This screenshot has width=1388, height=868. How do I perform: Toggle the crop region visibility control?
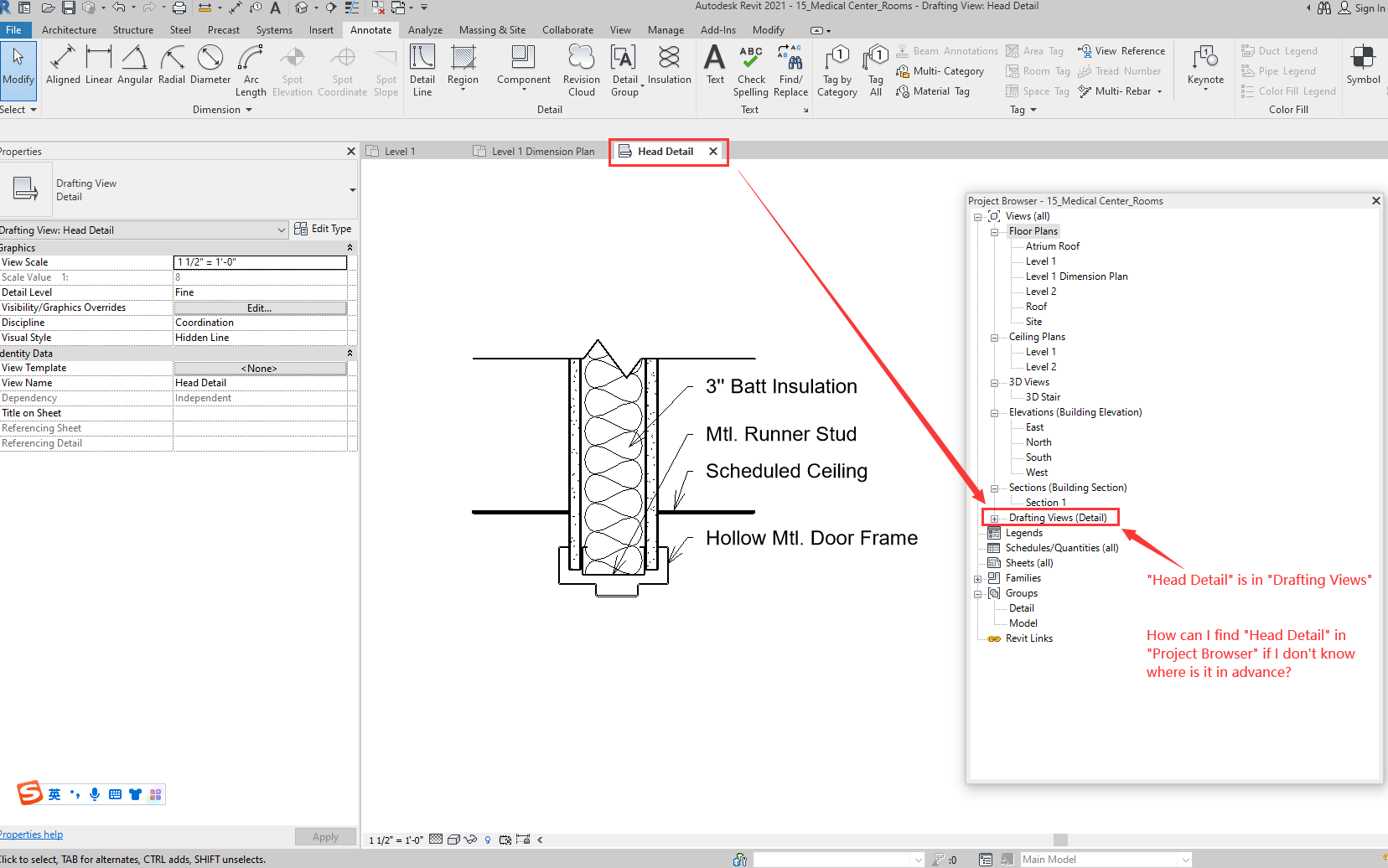[x=505, y=839]
